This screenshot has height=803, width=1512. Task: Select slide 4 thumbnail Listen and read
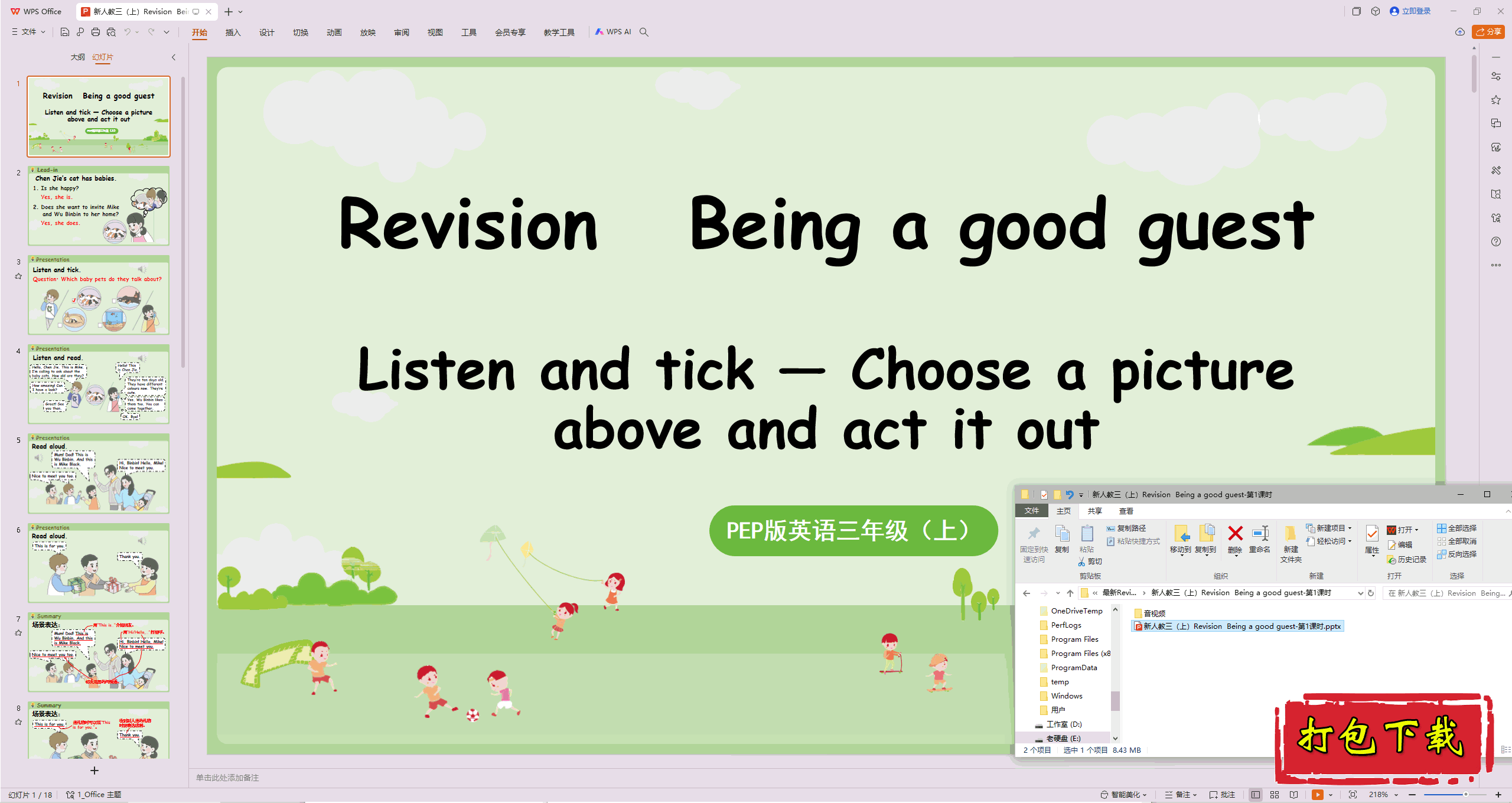click(99, 384)
